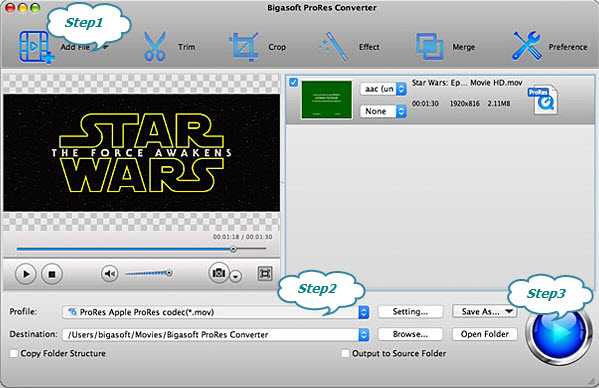This screenshot has width=599, height=388.
Task: Click the Effect label in toolbar
Action: tap(369, 47)
